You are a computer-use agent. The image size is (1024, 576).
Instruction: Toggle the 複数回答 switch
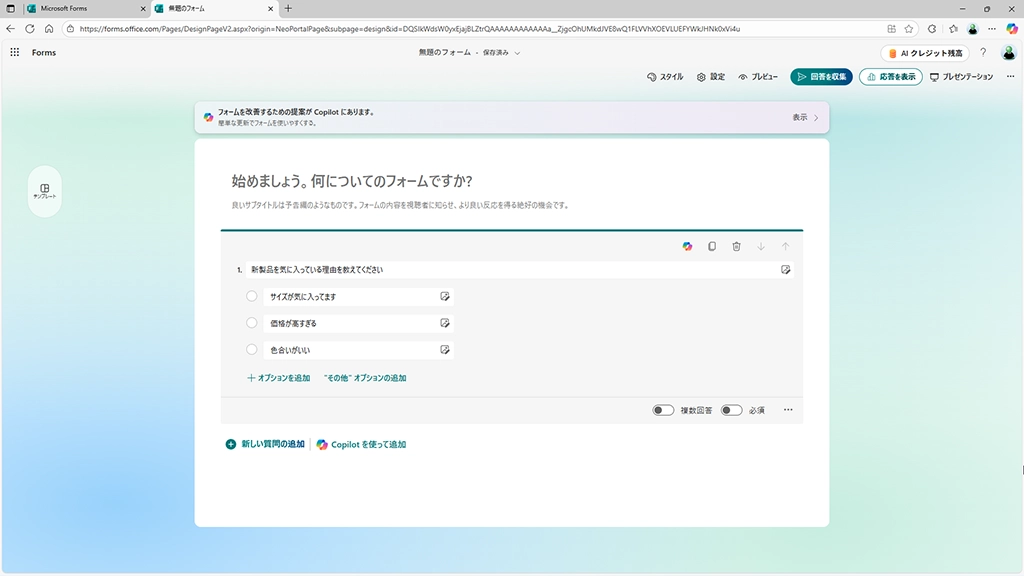pos(663,410)
